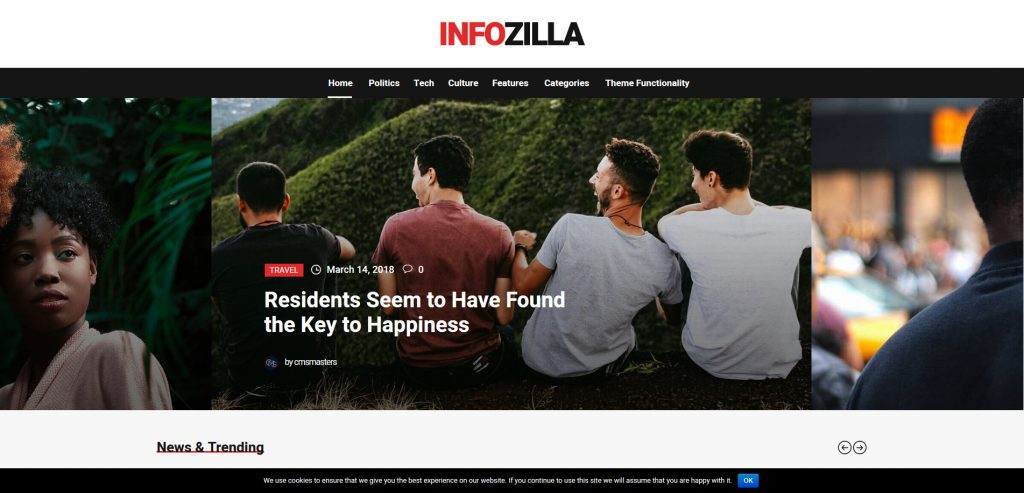Open the Politics menu item
The image size is (1024, 493).
pos(384,83)
